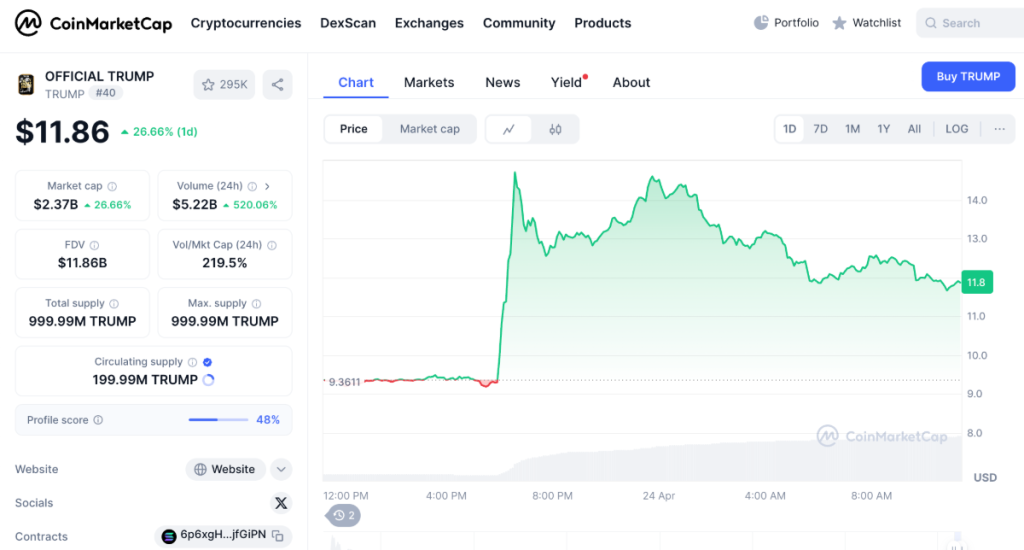Expand Volume (24h) details arrow
The width and height of the screenshot is (1024, 550).
point(267,186)
